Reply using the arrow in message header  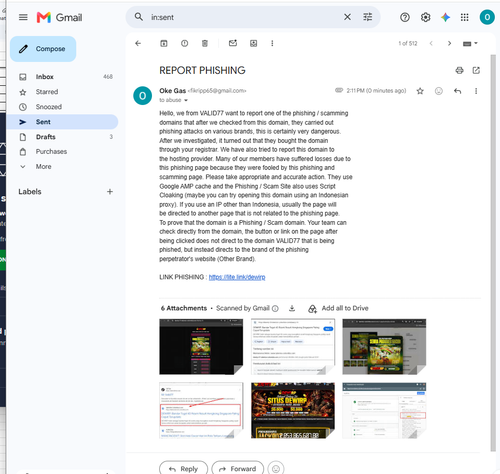click(x=457, y=91)
